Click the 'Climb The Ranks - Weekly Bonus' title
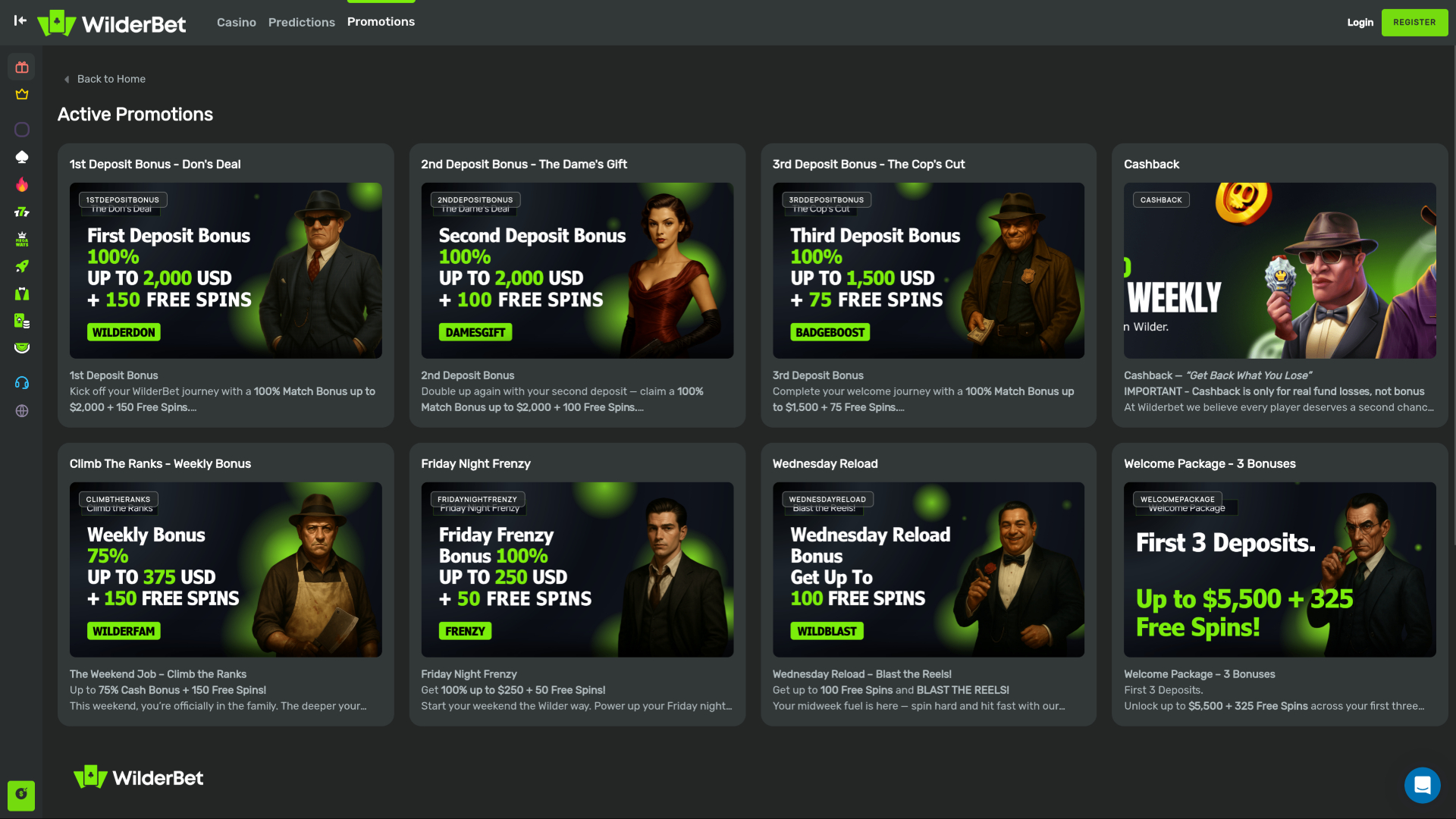 pos(160,464)
